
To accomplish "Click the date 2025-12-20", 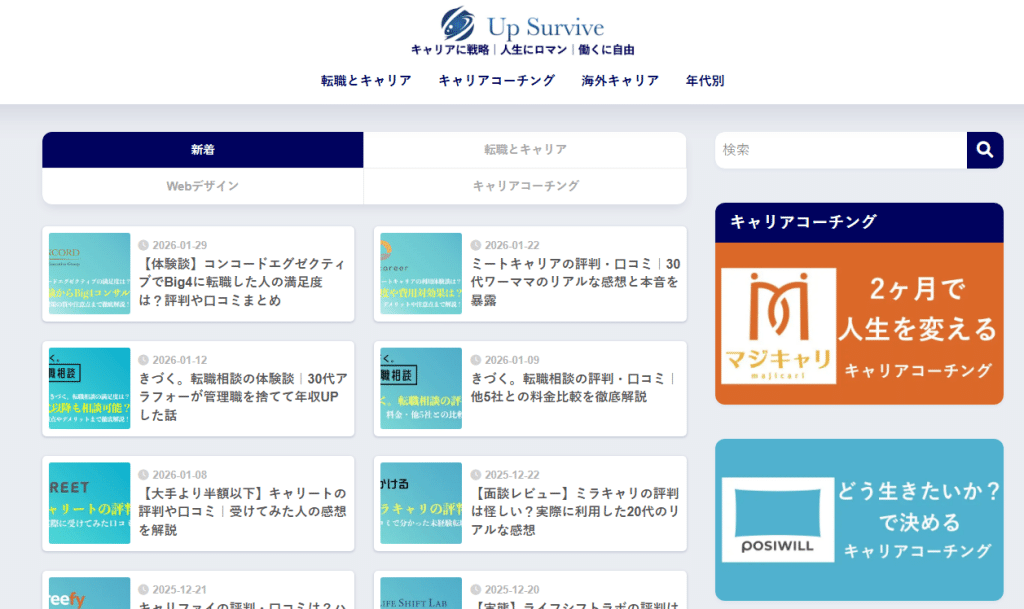I will click(512, 590).
